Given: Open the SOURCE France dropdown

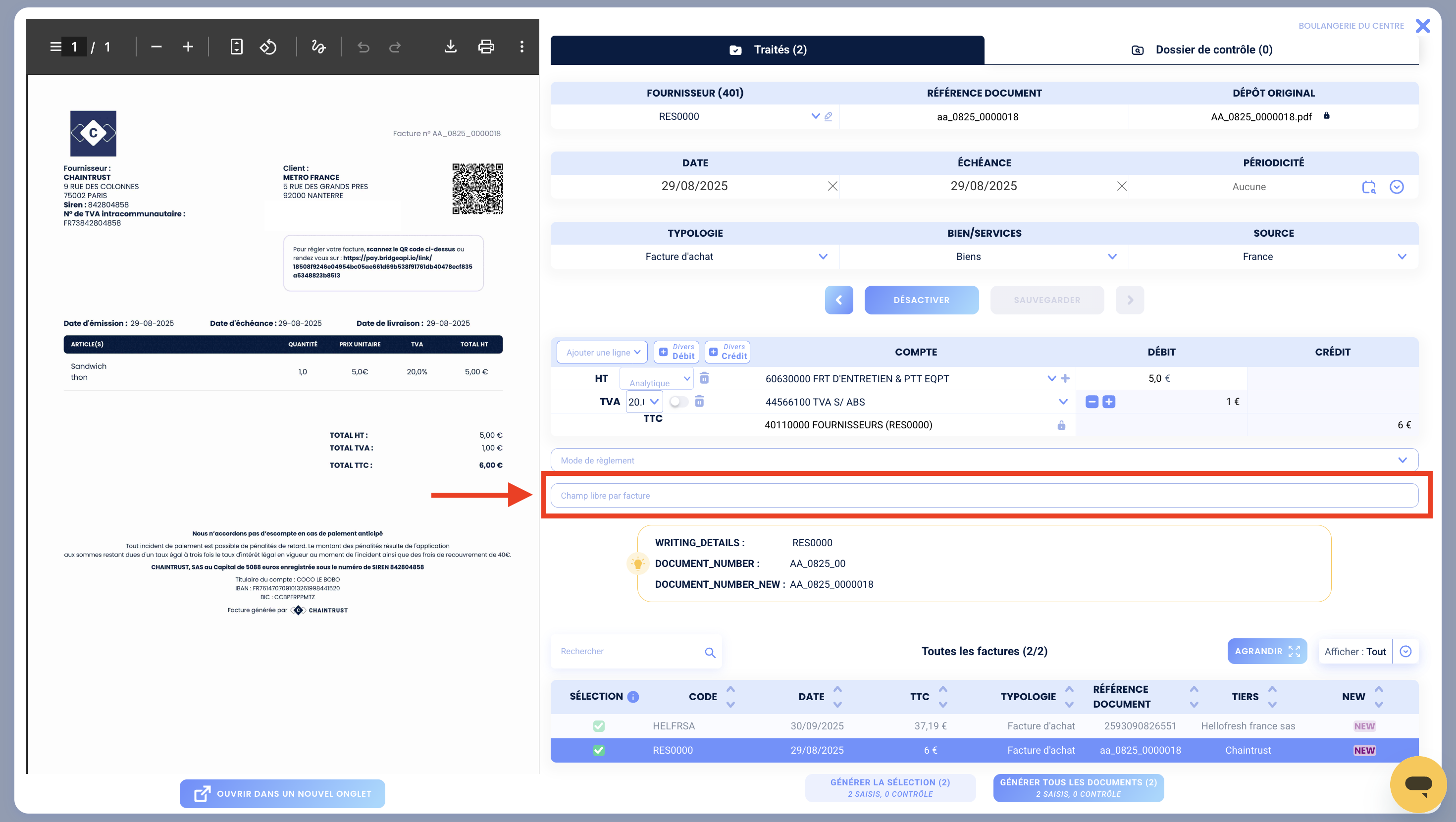Looking at the screenshot, I should click(x=1402, y=256).
